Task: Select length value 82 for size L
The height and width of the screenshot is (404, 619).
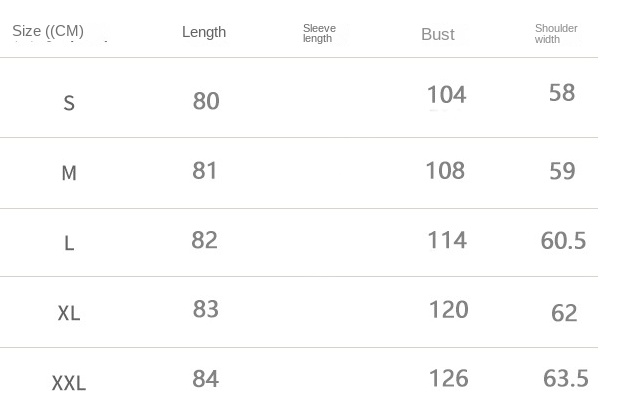Action: point(205,240)
